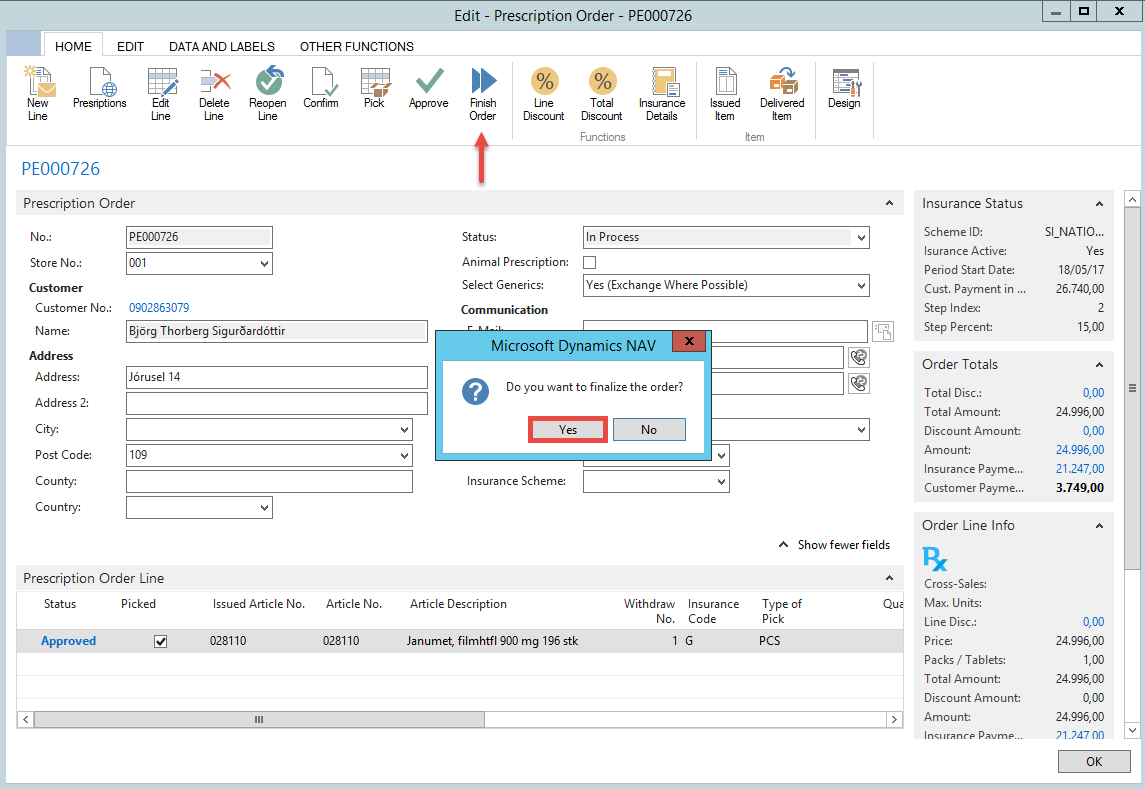Open the Store No. dropdown

264,264
